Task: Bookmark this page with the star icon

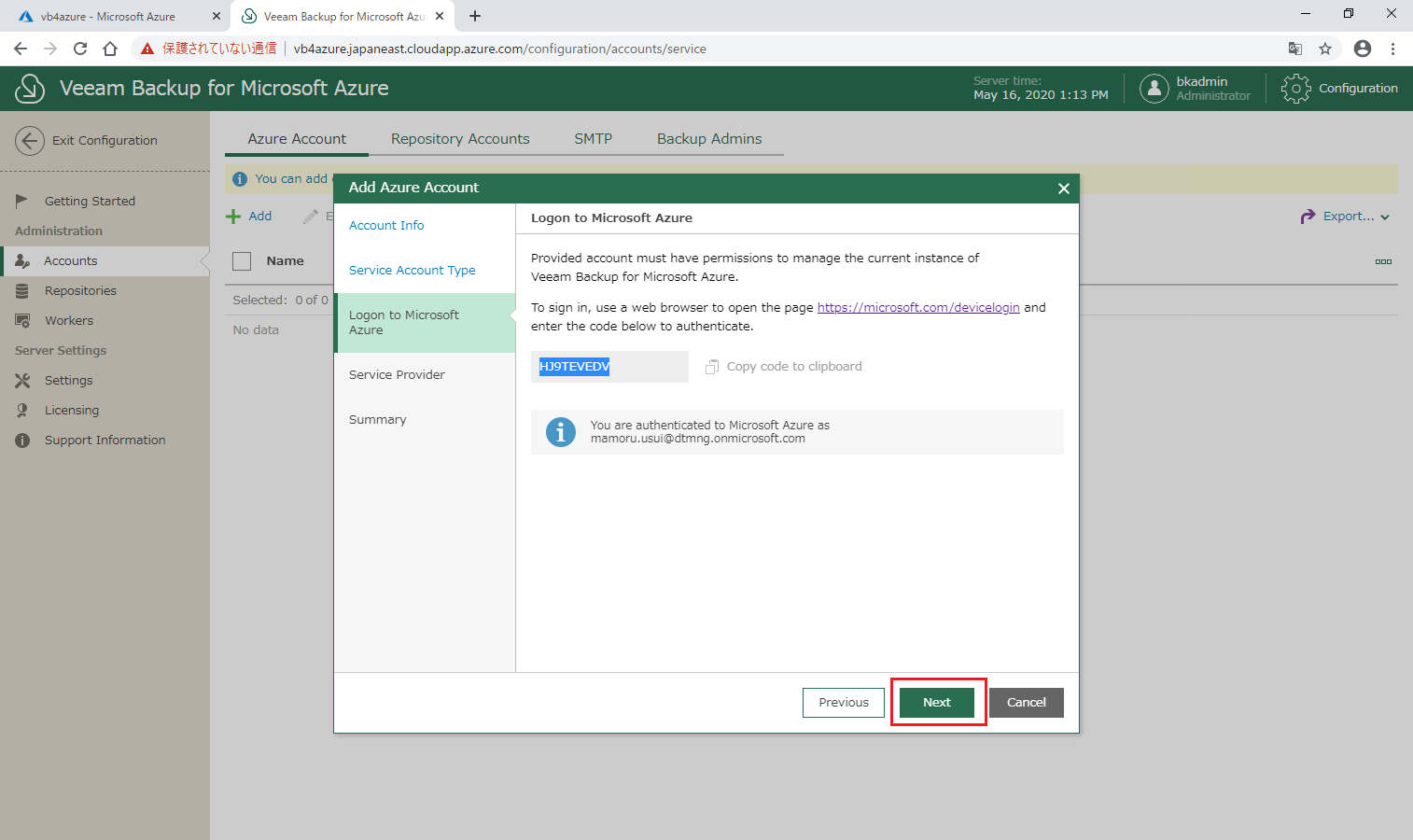Action: pyautogui.click(x=1325, y=49)
